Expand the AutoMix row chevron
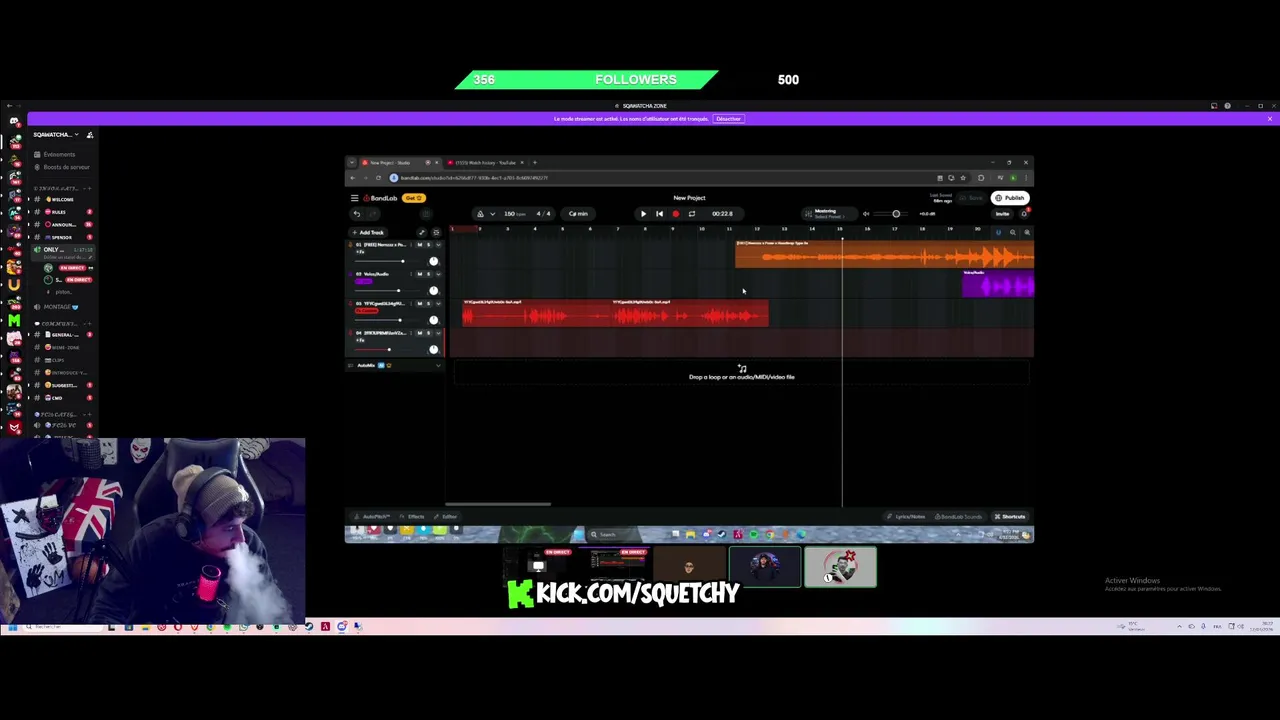Viewport: 1280px width, 720px height. [438, 365]
